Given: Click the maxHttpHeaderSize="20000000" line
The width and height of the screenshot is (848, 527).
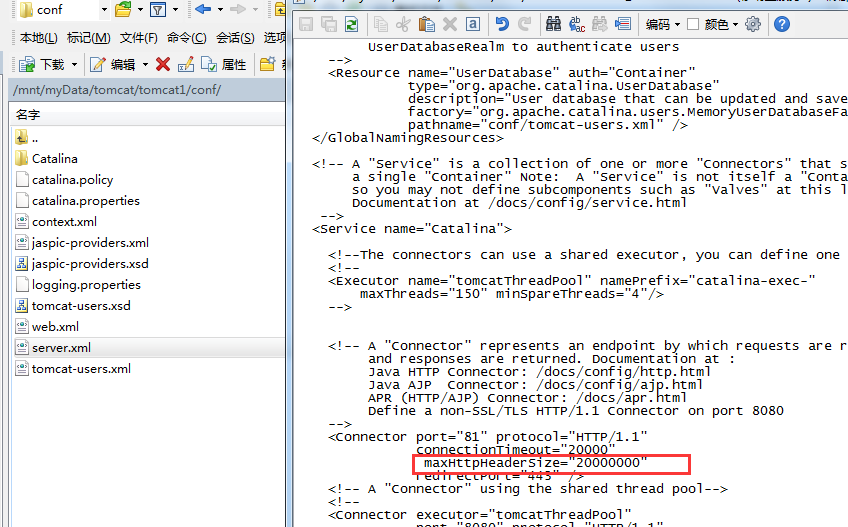Looking at the screenshot, I should [535, 463].
